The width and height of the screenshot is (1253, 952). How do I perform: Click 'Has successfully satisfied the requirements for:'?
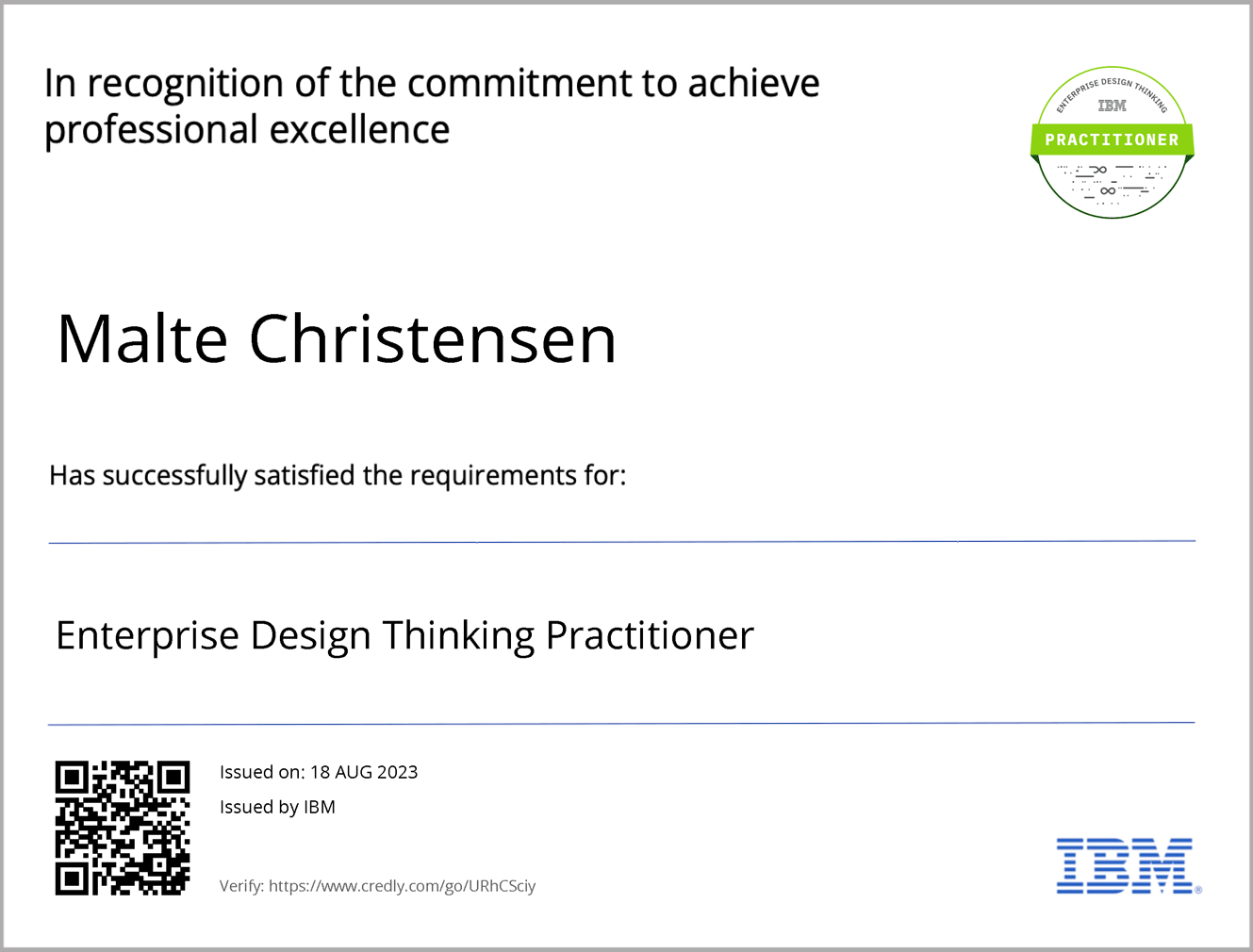pyautogui.click(x=338, y=475)
